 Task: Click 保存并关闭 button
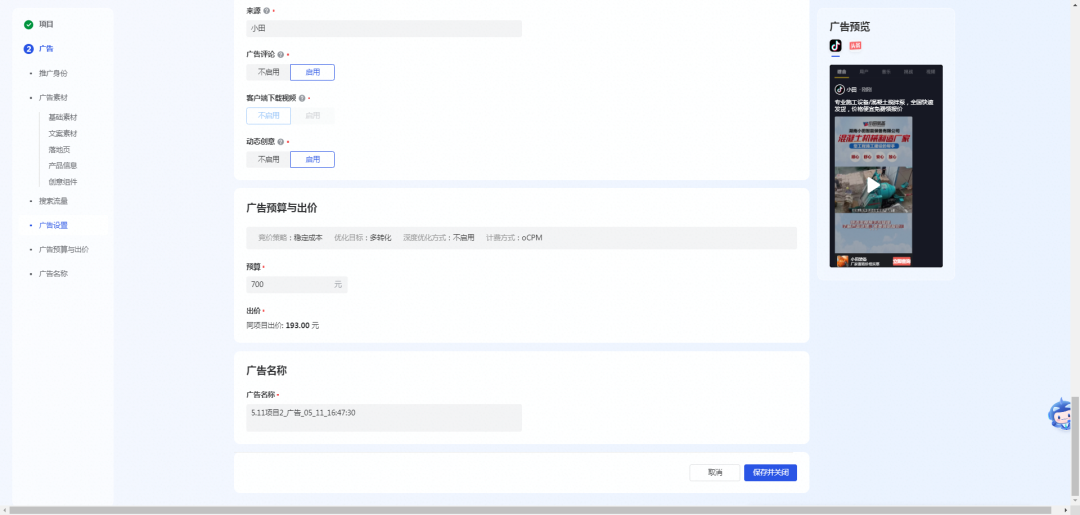(x=770, y=472)
